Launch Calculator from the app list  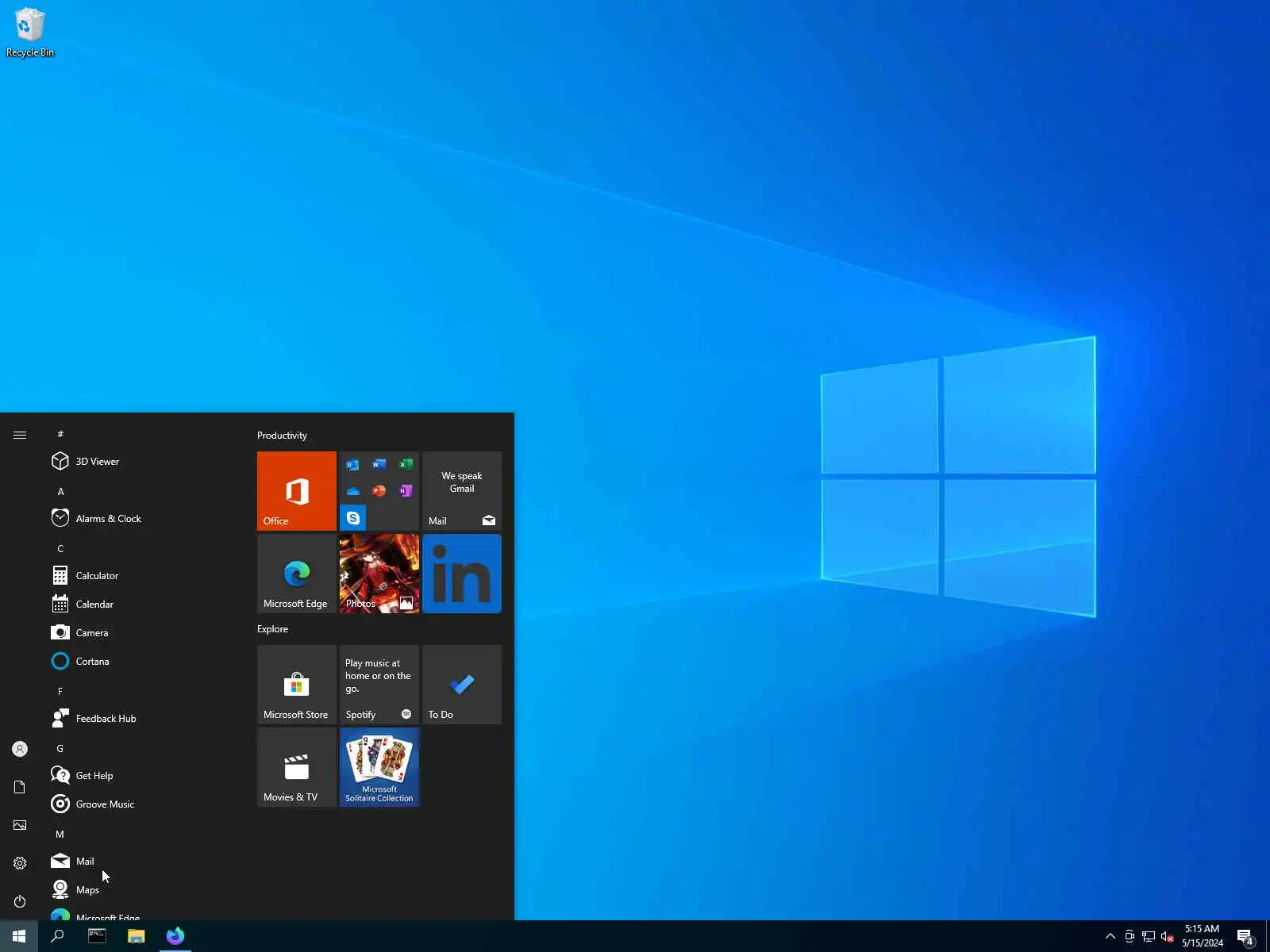tap(143, 576)
